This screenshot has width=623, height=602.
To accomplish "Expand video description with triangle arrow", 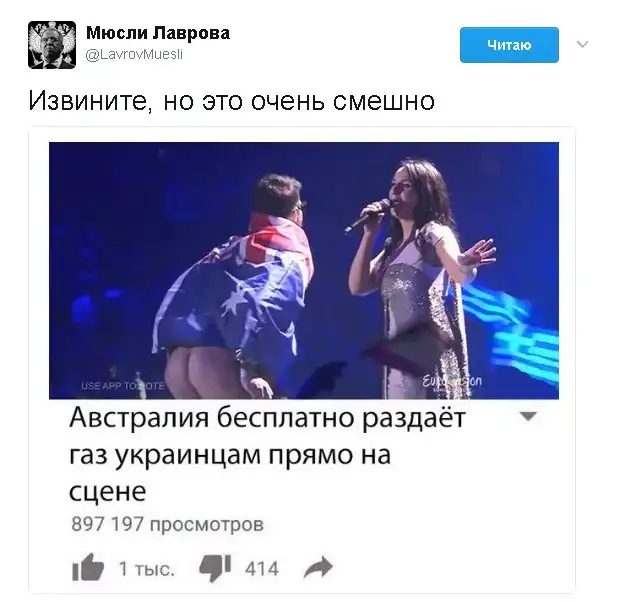I will click(528, 416).
